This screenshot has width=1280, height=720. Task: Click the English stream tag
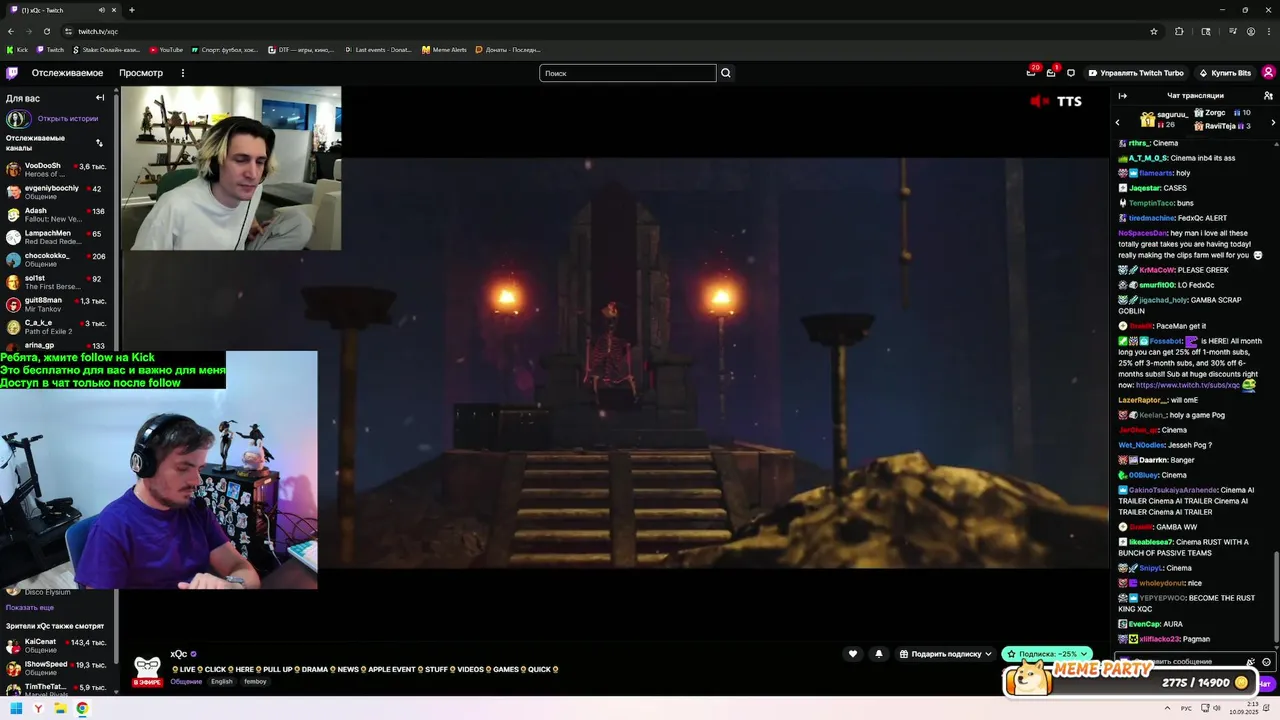[x=222, y=682]
